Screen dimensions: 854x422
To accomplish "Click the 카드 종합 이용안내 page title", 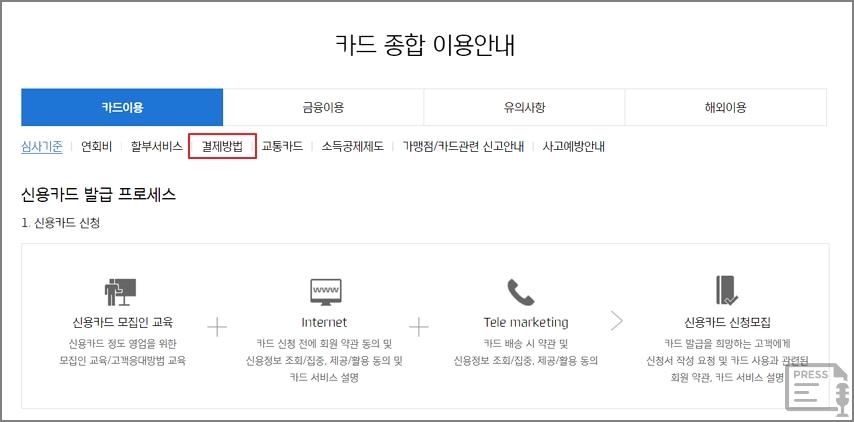I will coord(425,45).
